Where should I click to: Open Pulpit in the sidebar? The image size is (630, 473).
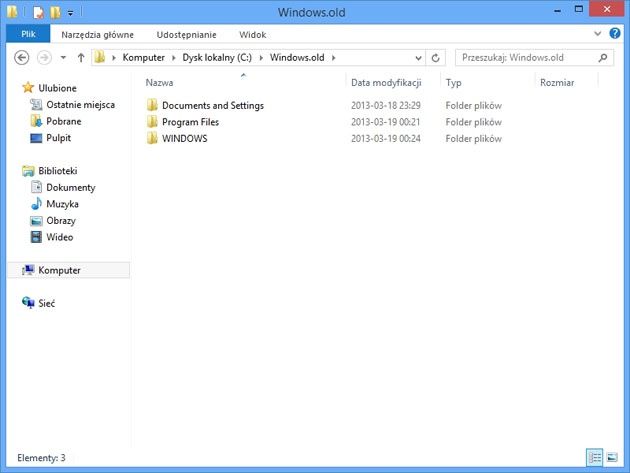59,138
